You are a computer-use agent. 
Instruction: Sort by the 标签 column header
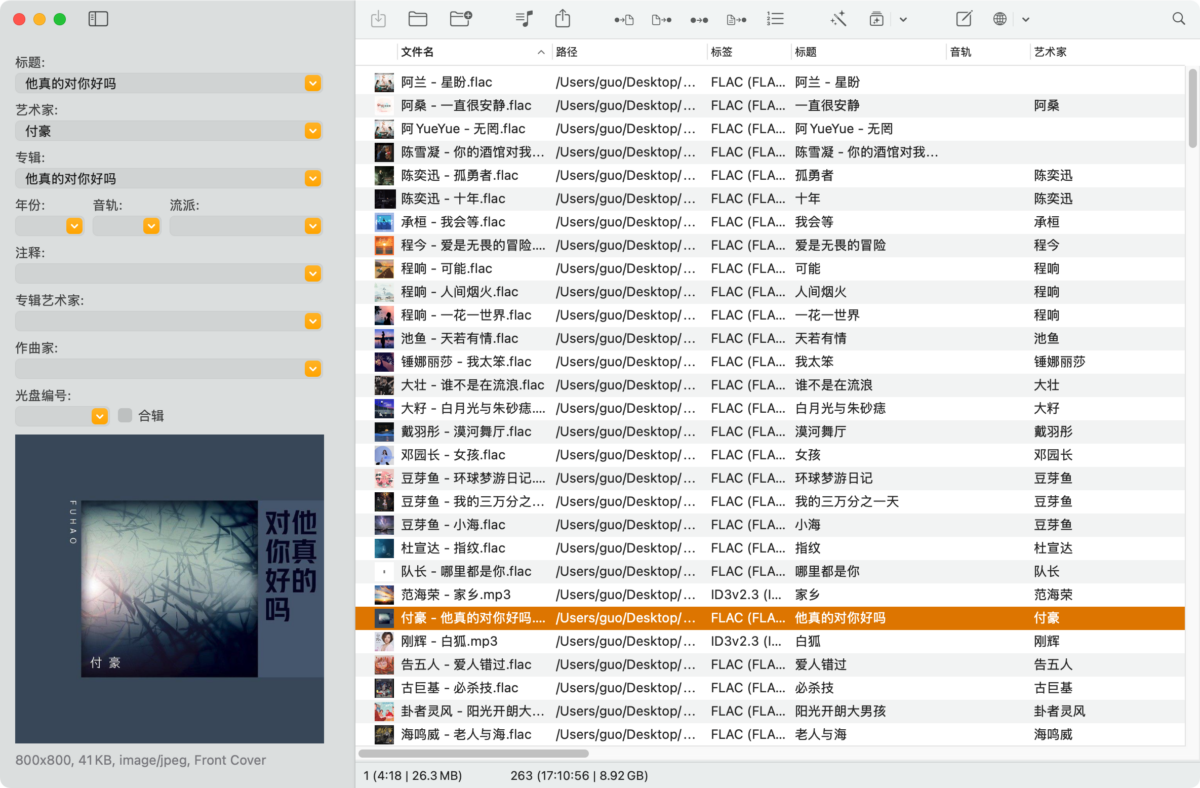pos(748,52)
